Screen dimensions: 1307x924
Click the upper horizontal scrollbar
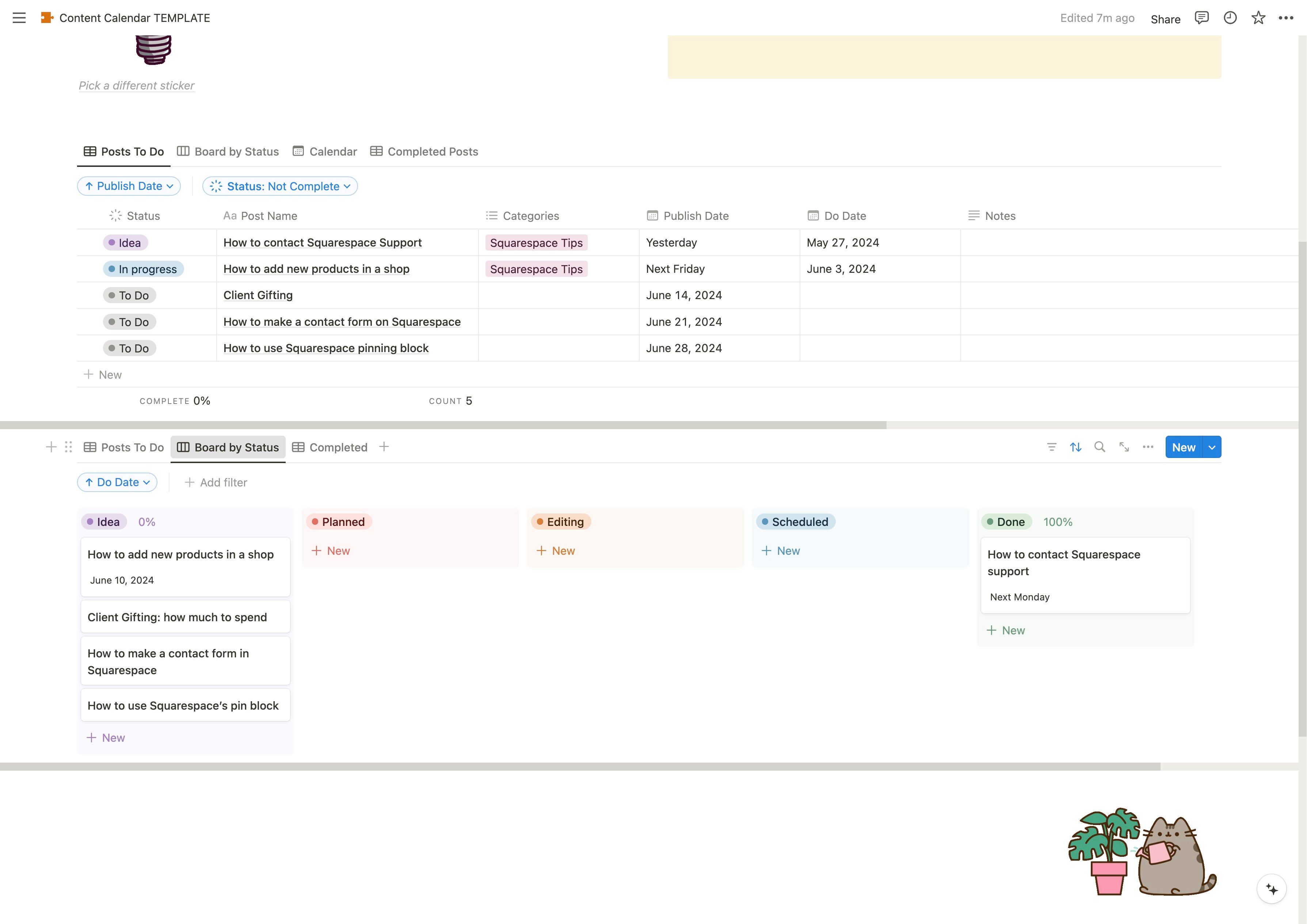443,425
